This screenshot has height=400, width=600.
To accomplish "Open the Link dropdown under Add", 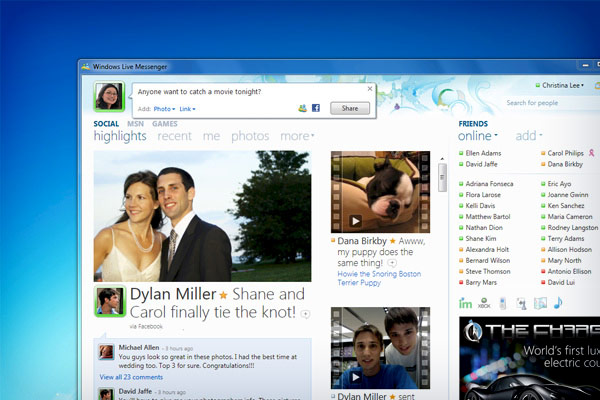I will 187,109.
